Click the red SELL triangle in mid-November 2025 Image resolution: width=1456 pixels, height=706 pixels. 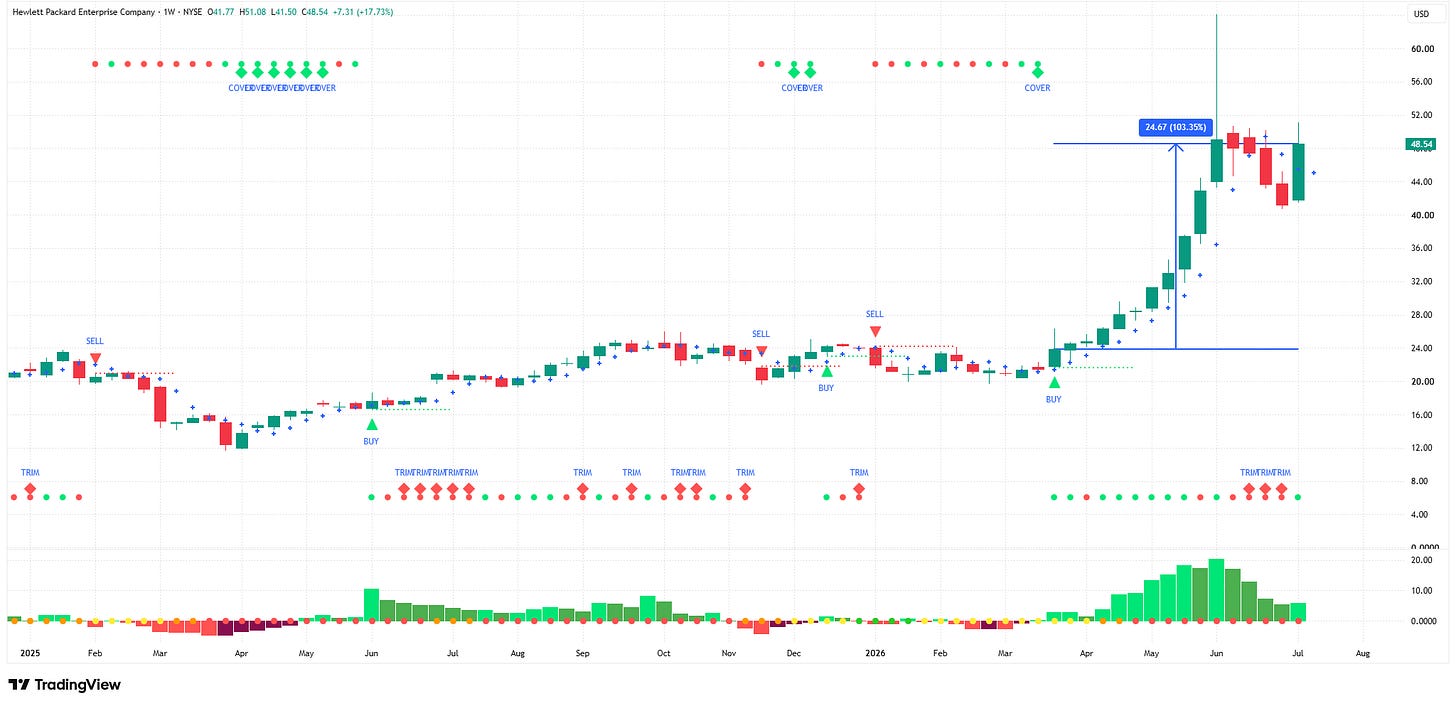coord(761,351)
